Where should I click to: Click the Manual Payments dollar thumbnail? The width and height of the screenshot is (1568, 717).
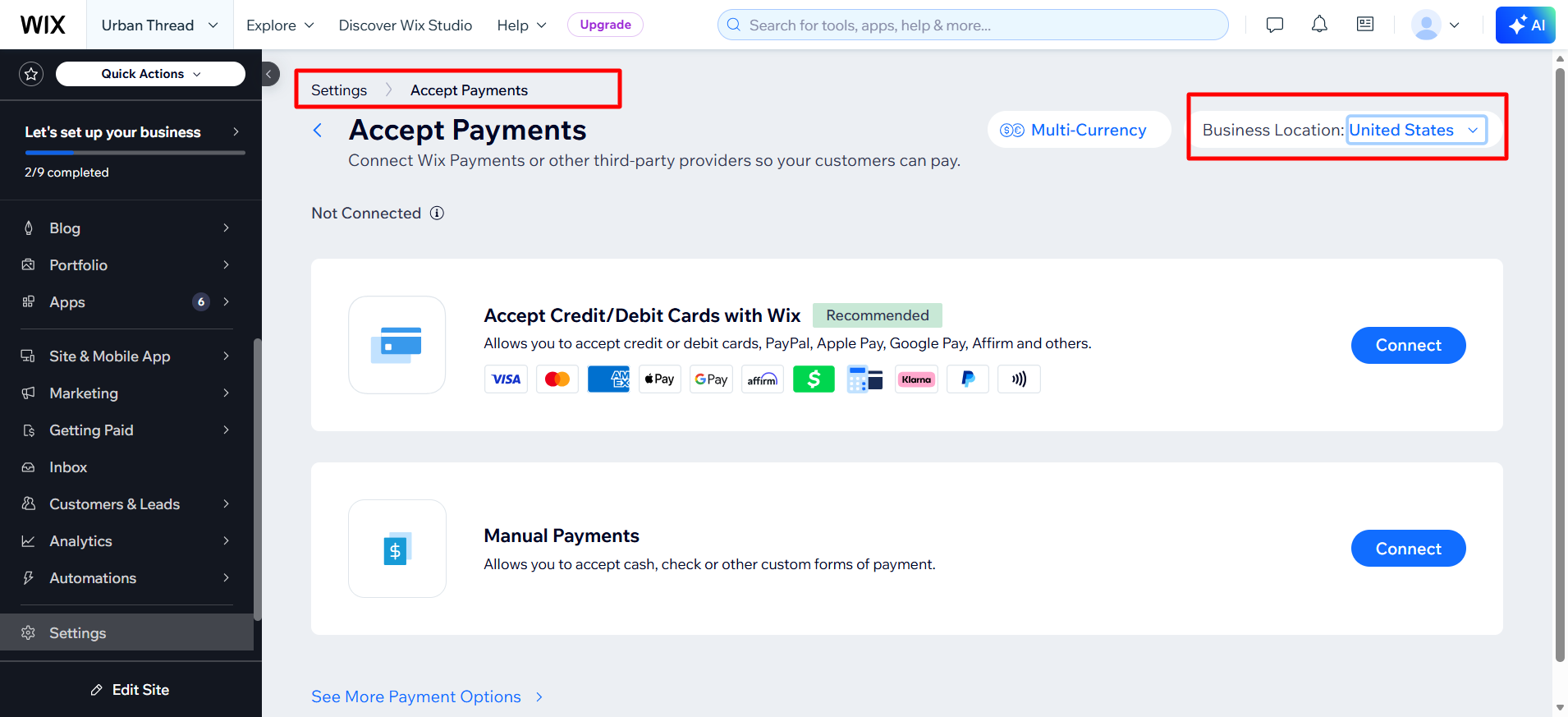(397, 549)
